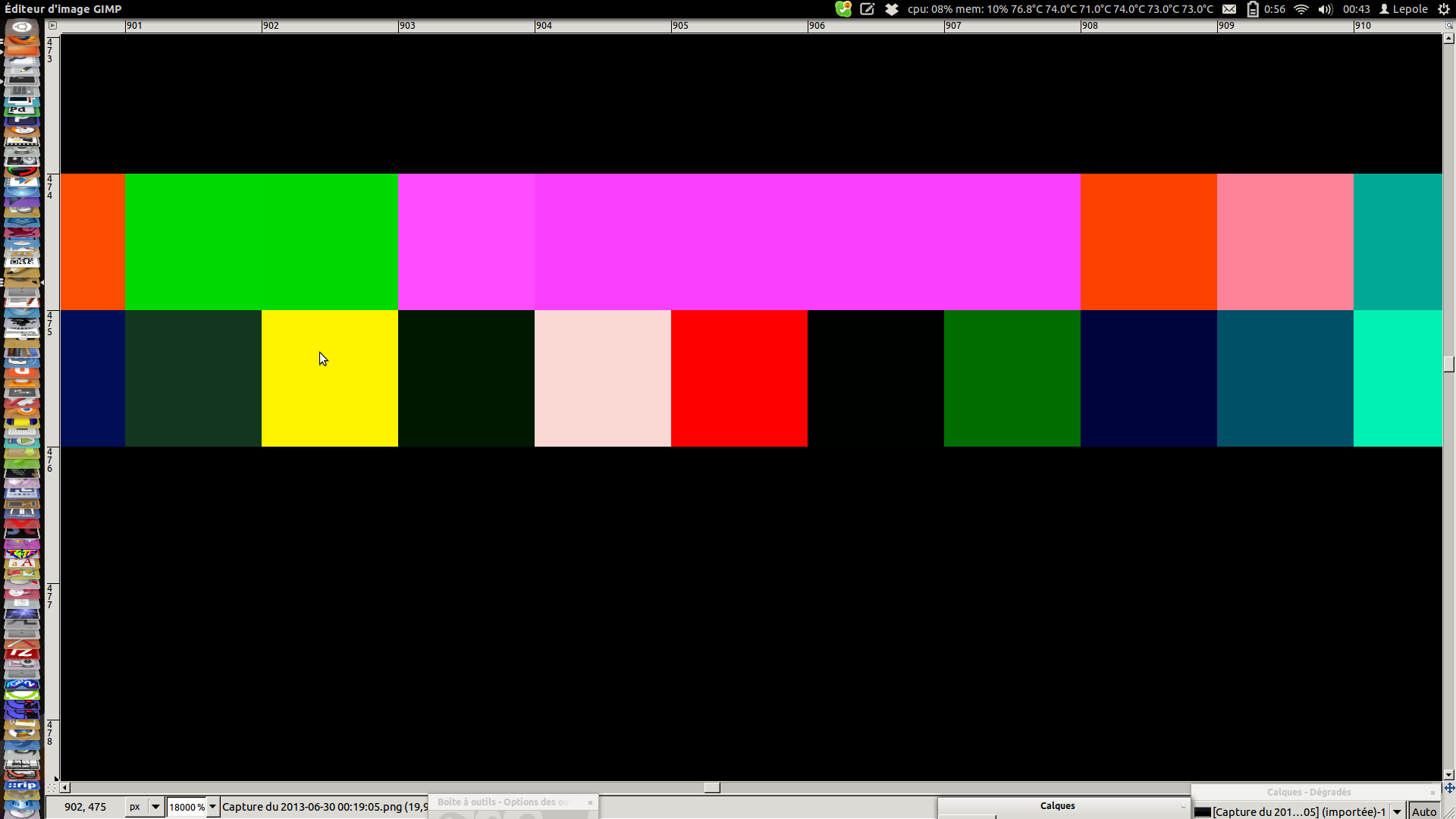Open the mail indicator envelope icon
The width and height of the screenshot is (1456, 819).
pyautogui.click(x=1229, y=9)
